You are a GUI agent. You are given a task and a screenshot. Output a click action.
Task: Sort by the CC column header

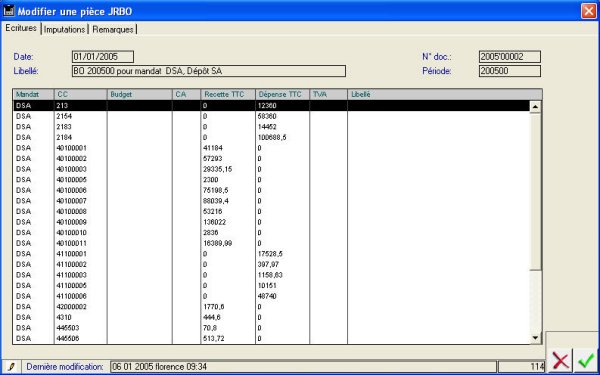click(x=80, y=95)
